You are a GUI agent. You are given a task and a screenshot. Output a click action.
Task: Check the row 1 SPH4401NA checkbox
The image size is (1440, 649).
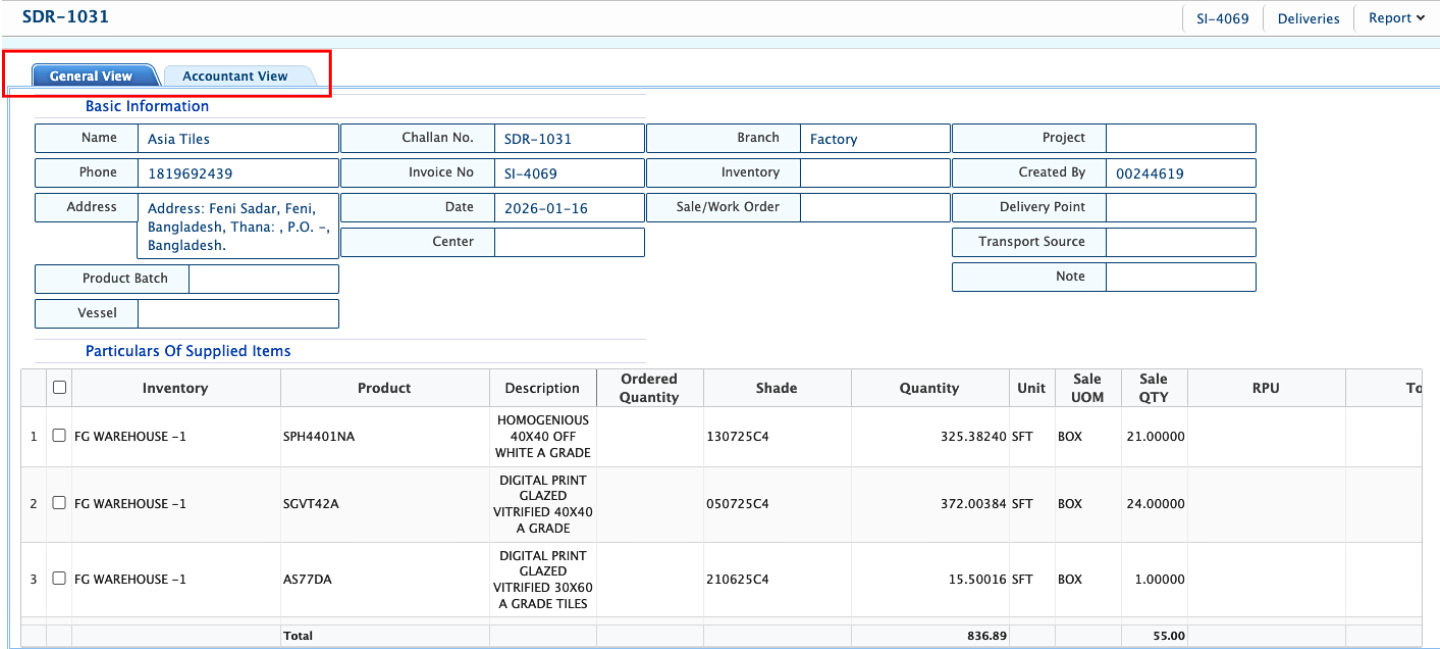click(59, 436)
